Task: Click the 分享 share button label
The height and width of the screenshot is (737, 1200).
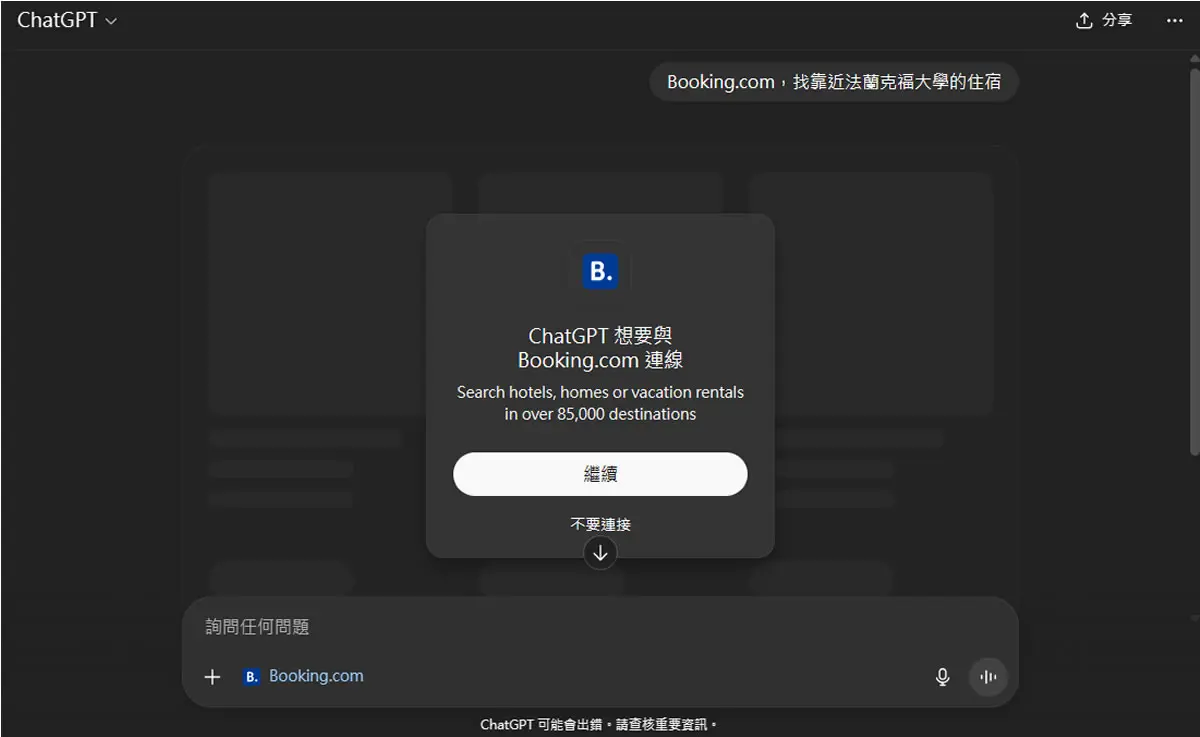Action: tap(1117, 21)
